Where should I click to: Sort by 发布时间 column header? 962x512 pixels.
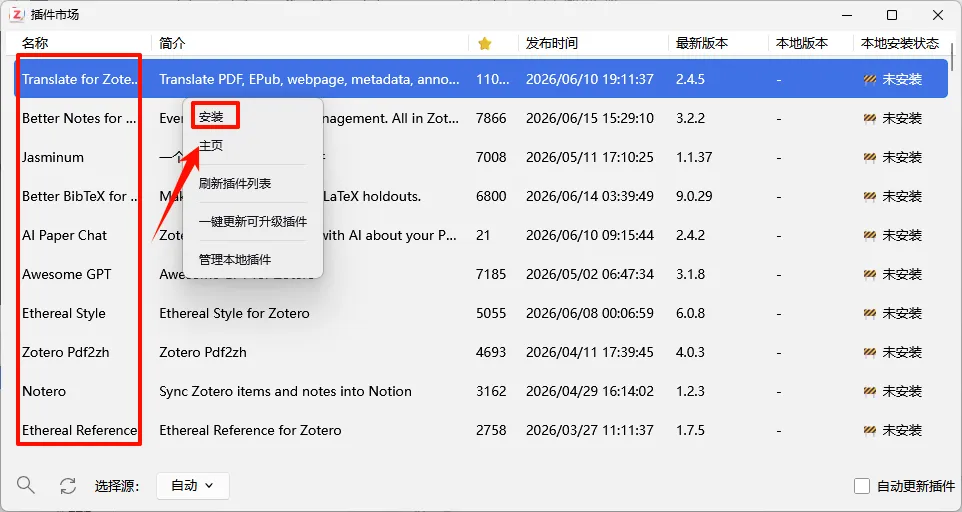pos(552,44)
